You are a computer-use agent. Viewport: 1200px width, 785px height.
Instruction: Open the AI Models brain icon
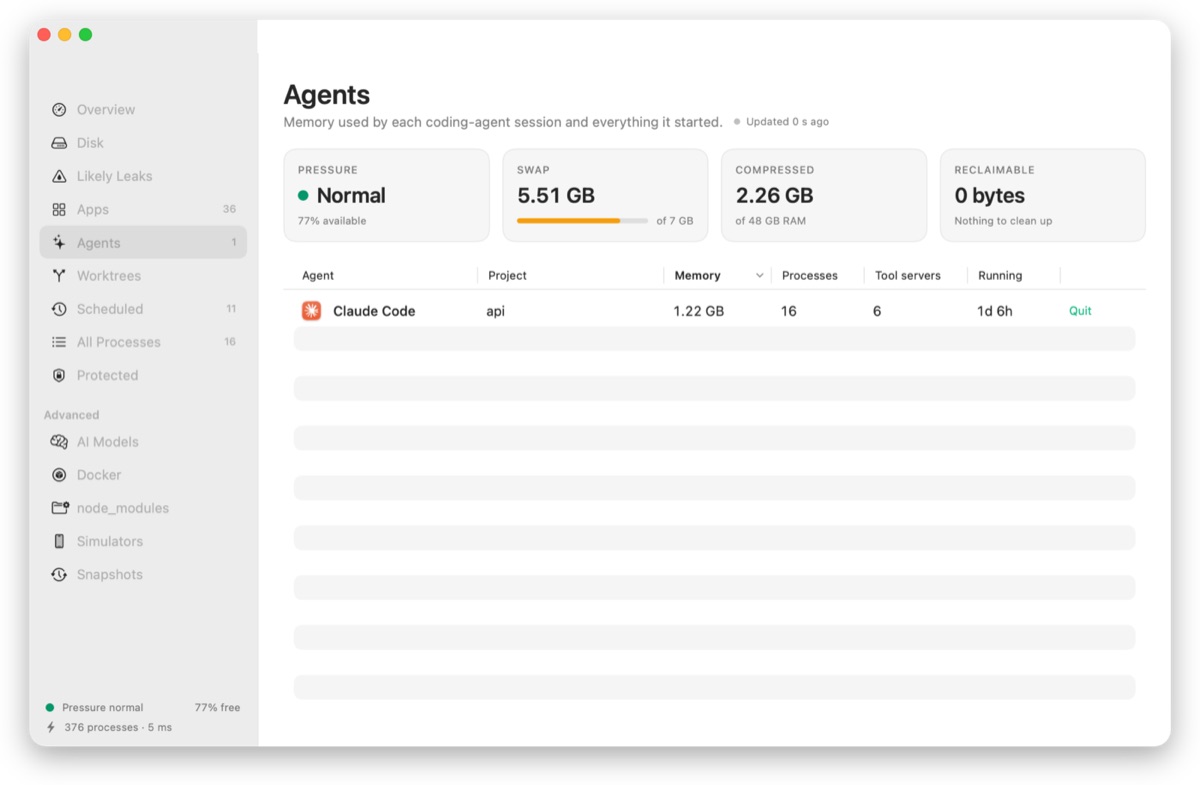pyautogui.click(x=59, y=442)
